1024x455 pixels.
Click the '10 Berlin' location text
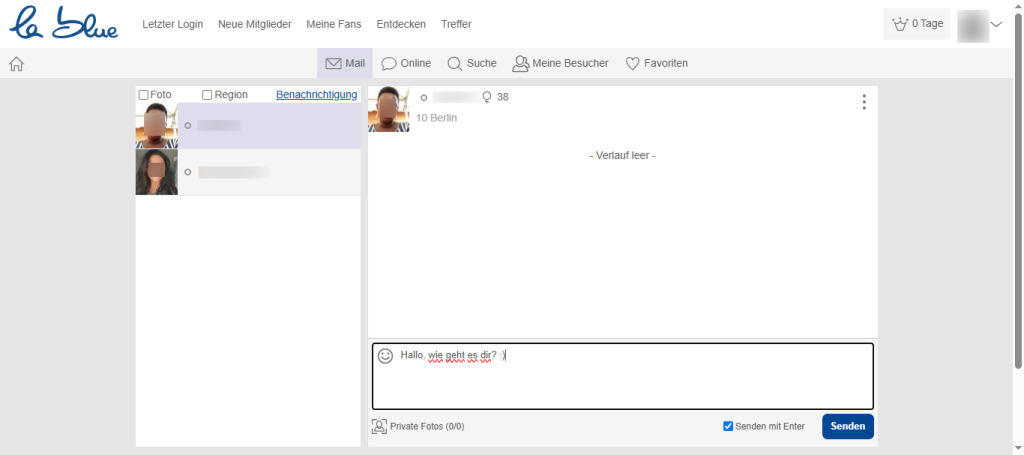click(x=436, y=118)
